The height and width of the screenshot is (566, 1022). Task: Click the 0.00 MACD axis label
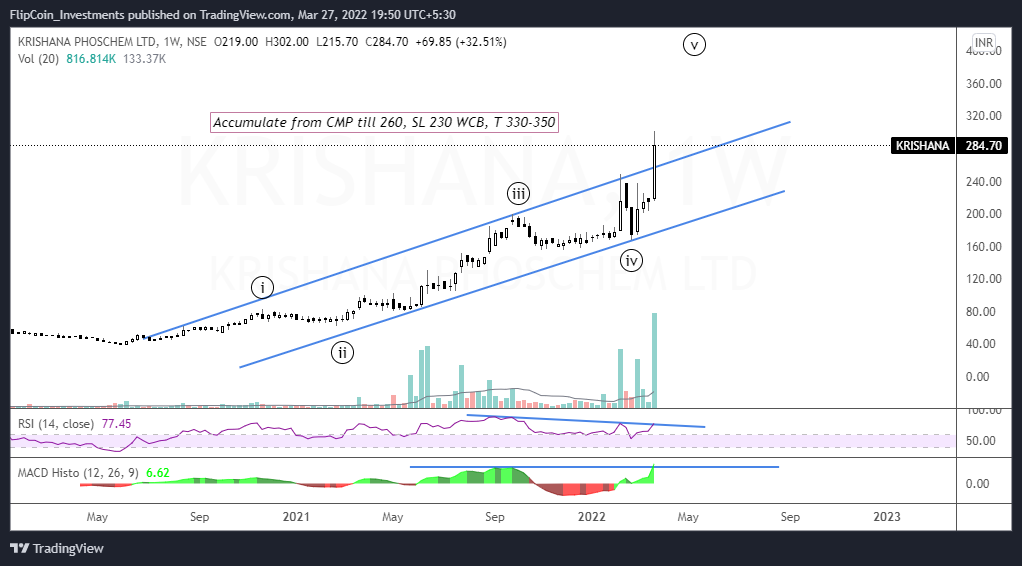click(x=978, y=484)
